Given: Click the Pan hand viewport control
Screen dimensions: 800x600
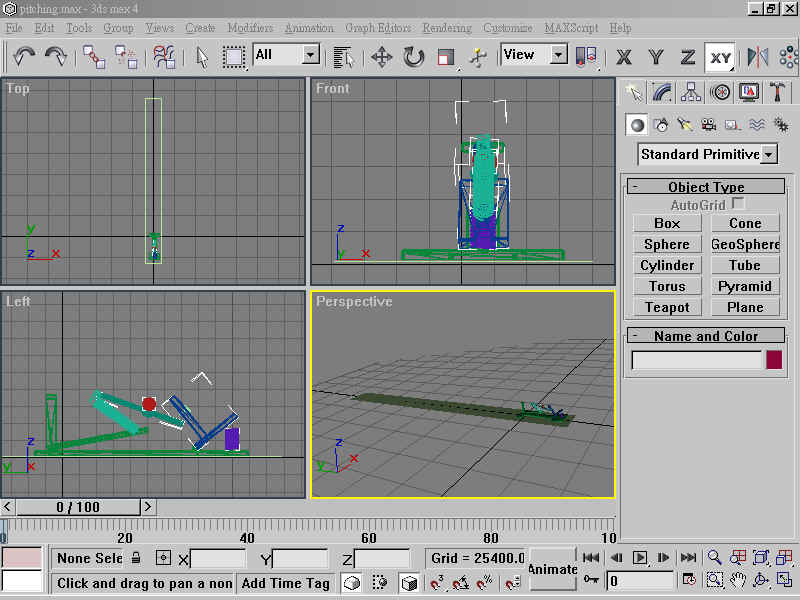Looking at the screenshot, I should point(737,580).
